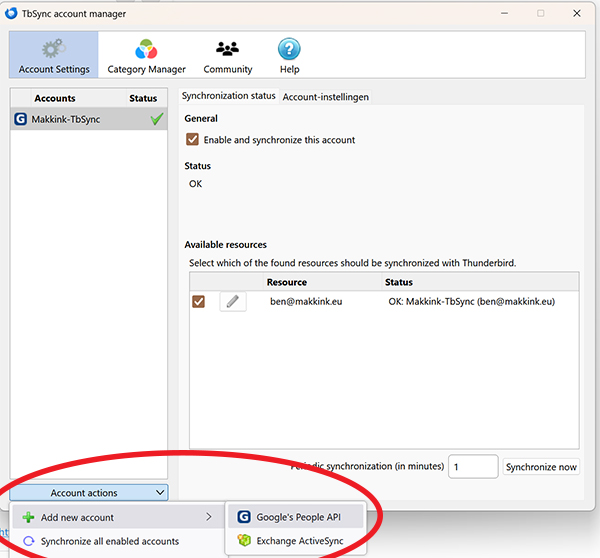This screenshot has height=558, width=600.
Task: Edit ben@makkink.eu resource with pencil button
Action: pos(233,302)
